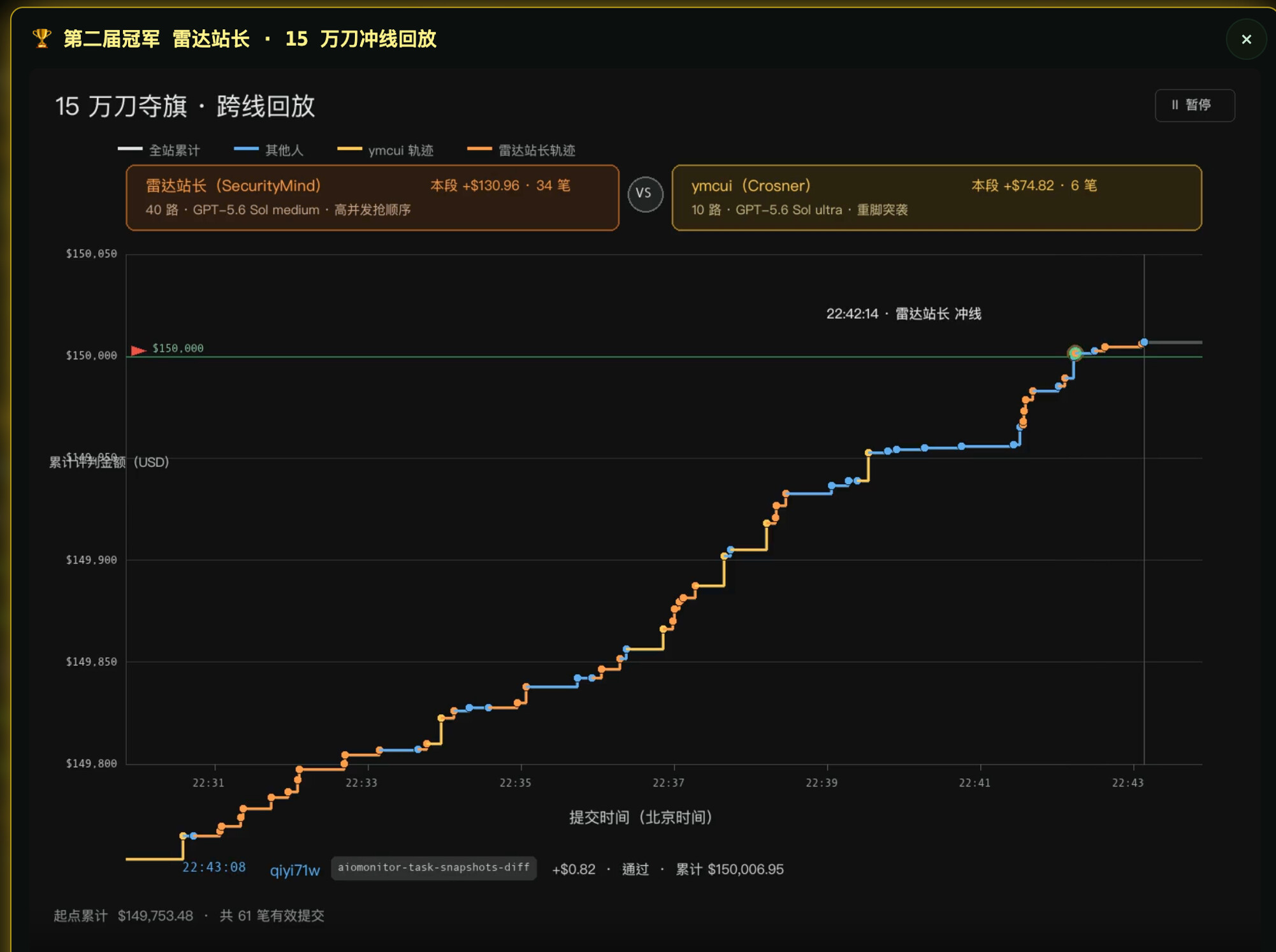
Task: Close the replay dialog with the X button
Action: pos(1246,40)
